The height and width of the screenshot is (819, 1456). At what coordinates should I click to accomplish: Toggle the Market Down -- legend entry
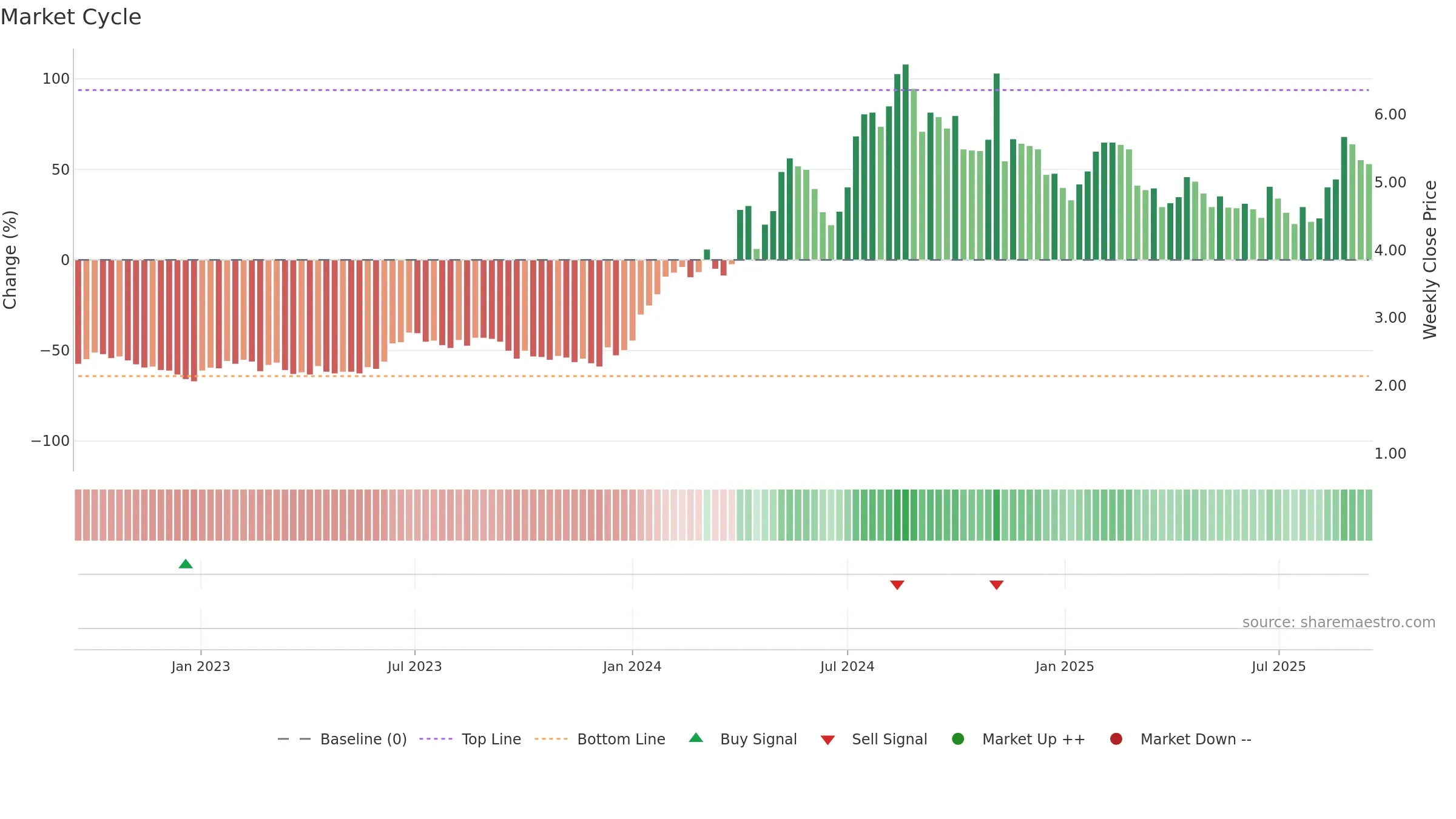[x=1181, y=739]
